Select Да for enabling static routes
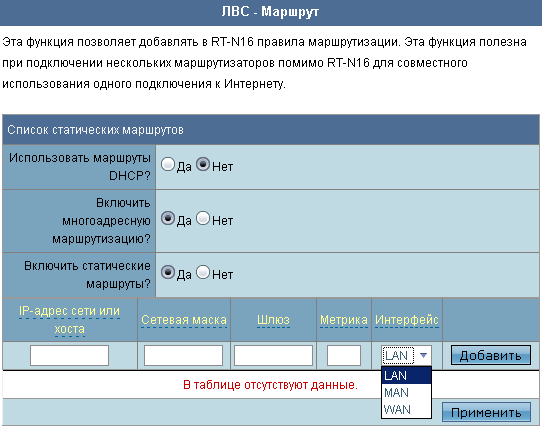 pos(168,272)
